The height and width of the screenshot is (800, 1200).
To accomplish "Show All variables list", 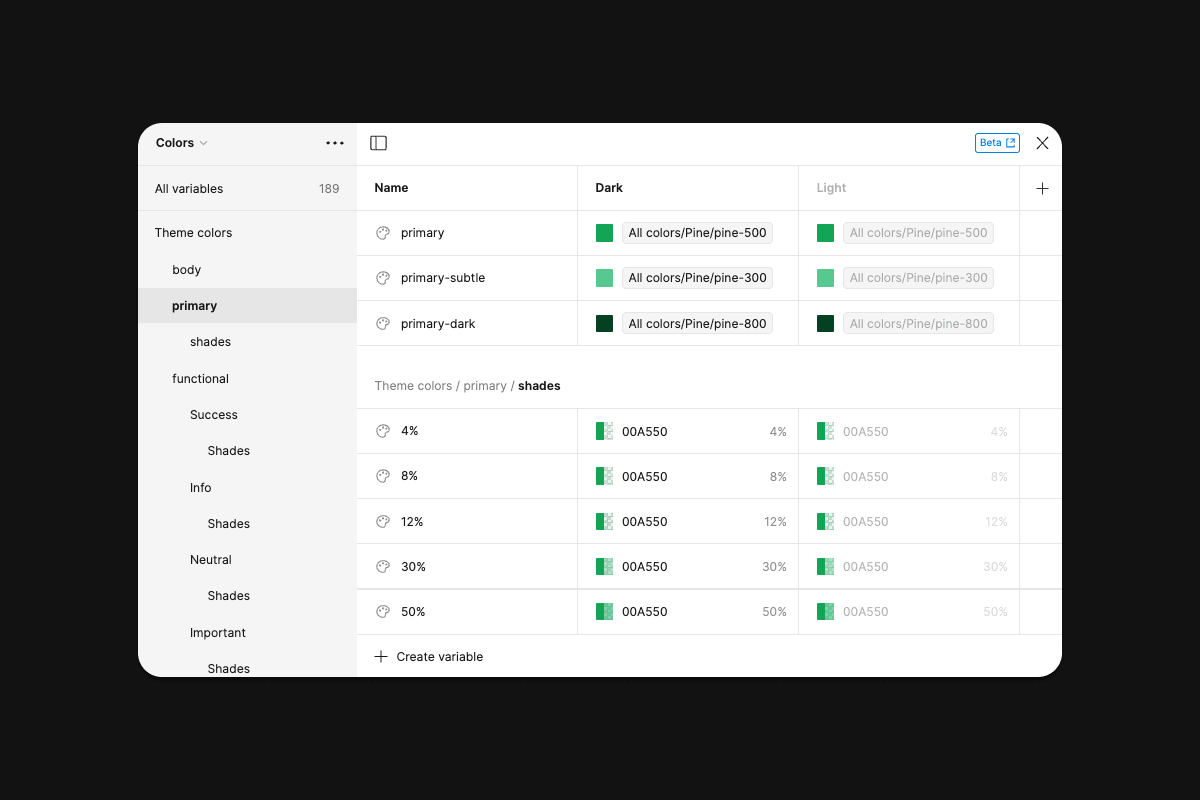I will click(189, 189).
